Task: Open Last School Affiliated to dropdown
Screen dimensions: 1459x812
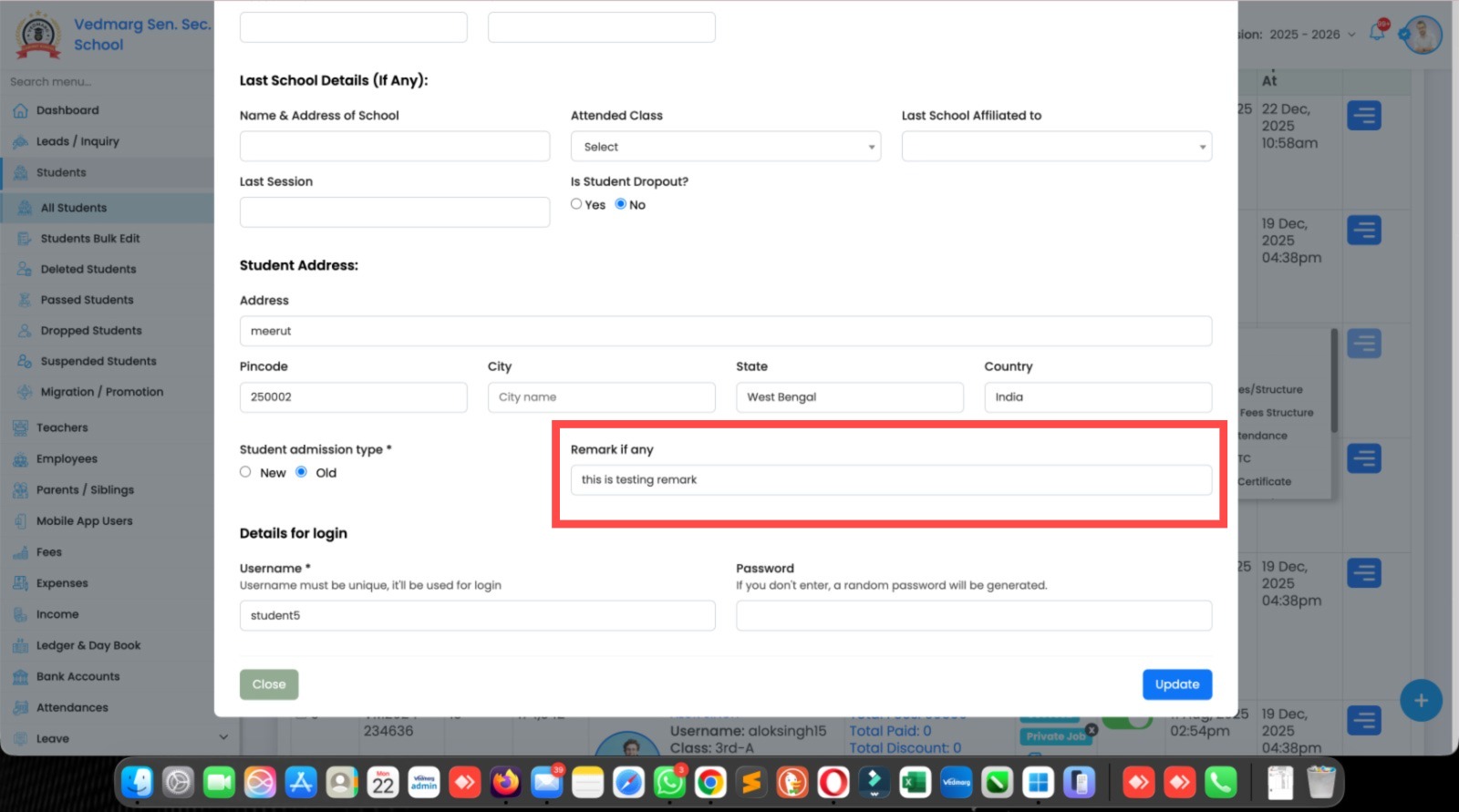Action: (x=1056, y=147)
